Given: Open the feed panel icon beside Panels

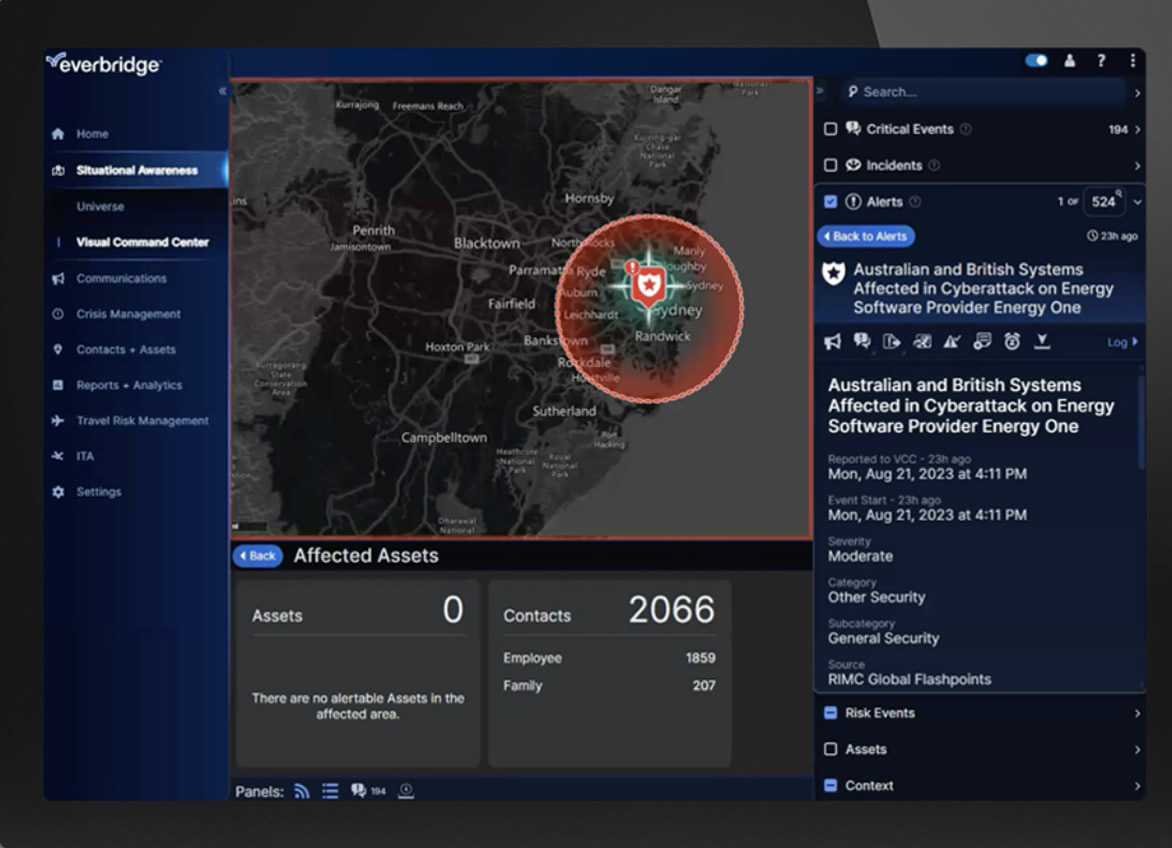Looking at the screenshot, I should click(301, 791).
